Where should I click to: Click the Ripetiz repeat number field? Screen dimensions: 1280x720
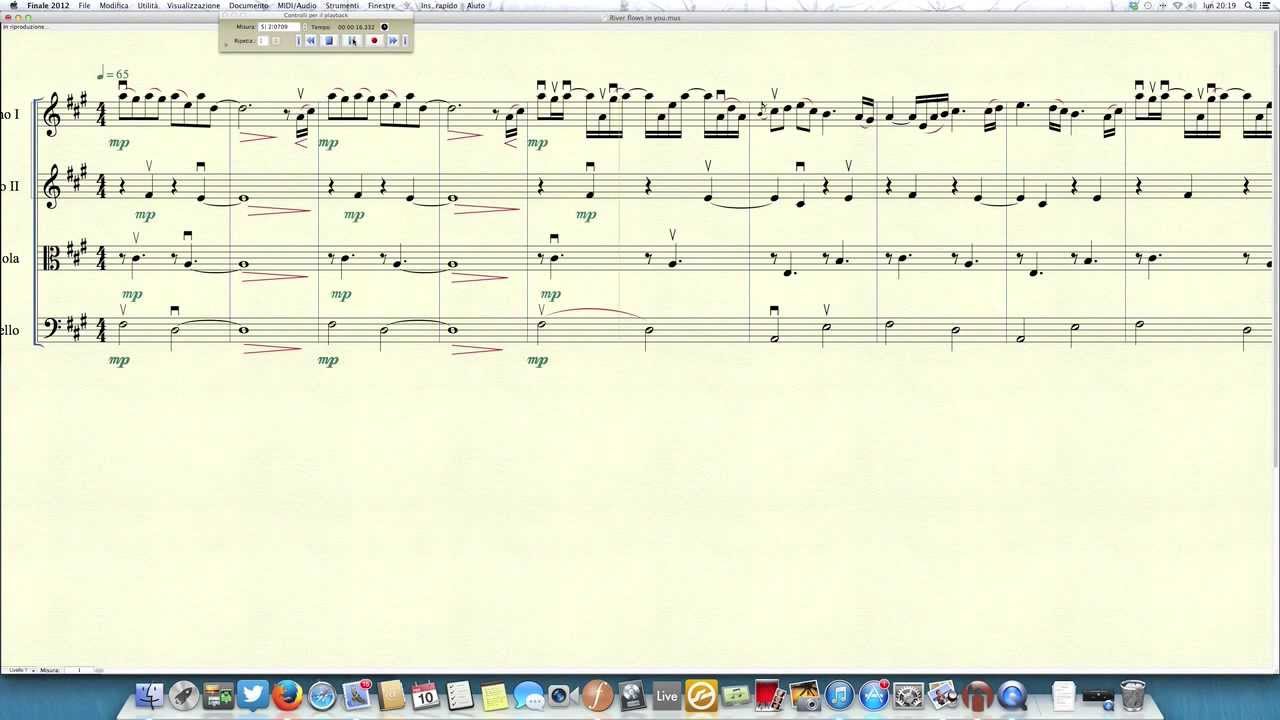(x=262, y=40)
